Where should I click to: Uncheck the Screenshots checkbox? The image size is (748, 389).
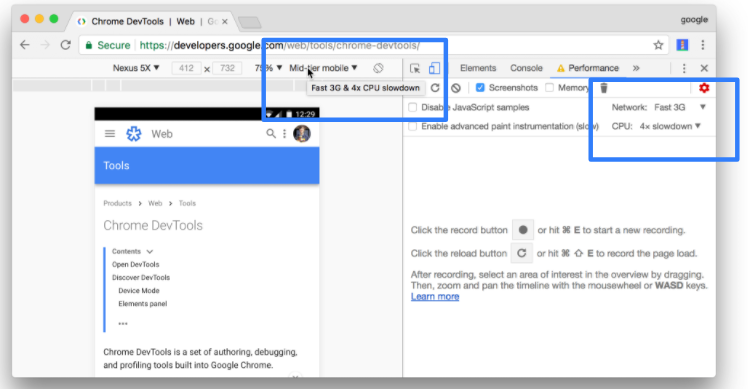click(480, 88)
